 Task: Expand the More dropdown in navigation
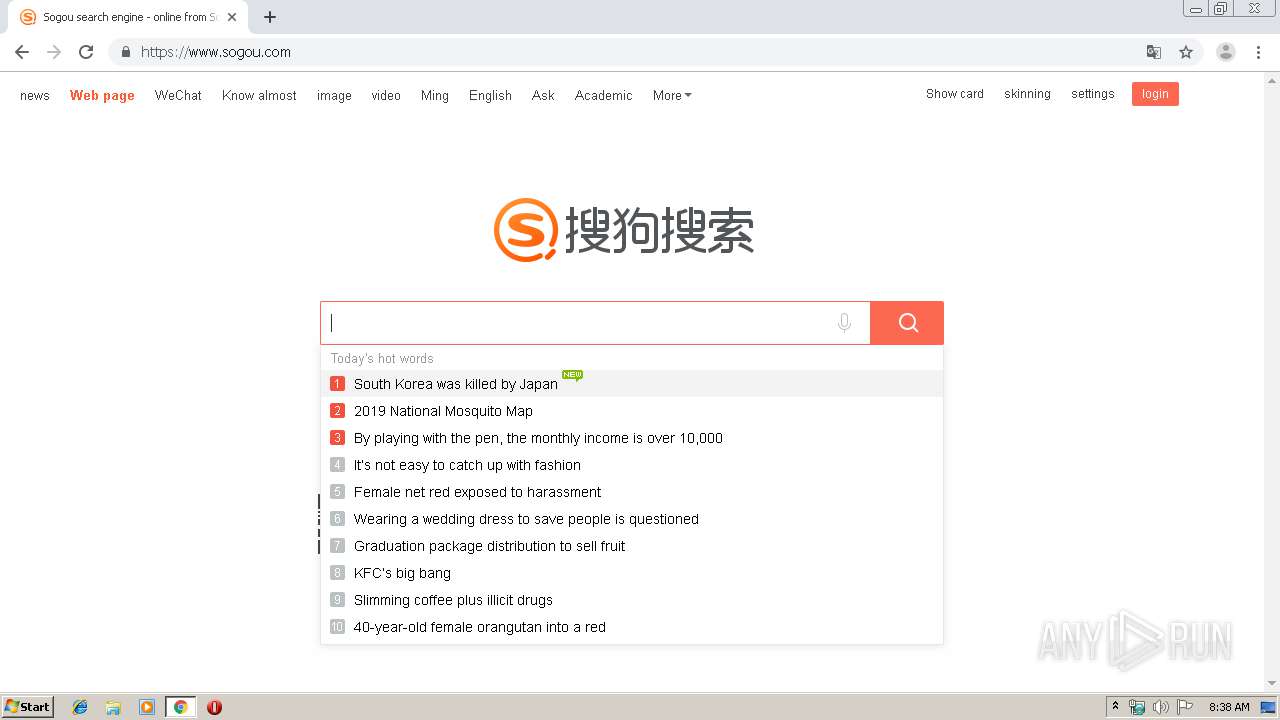pyautogui.click(x=672, y=95)
